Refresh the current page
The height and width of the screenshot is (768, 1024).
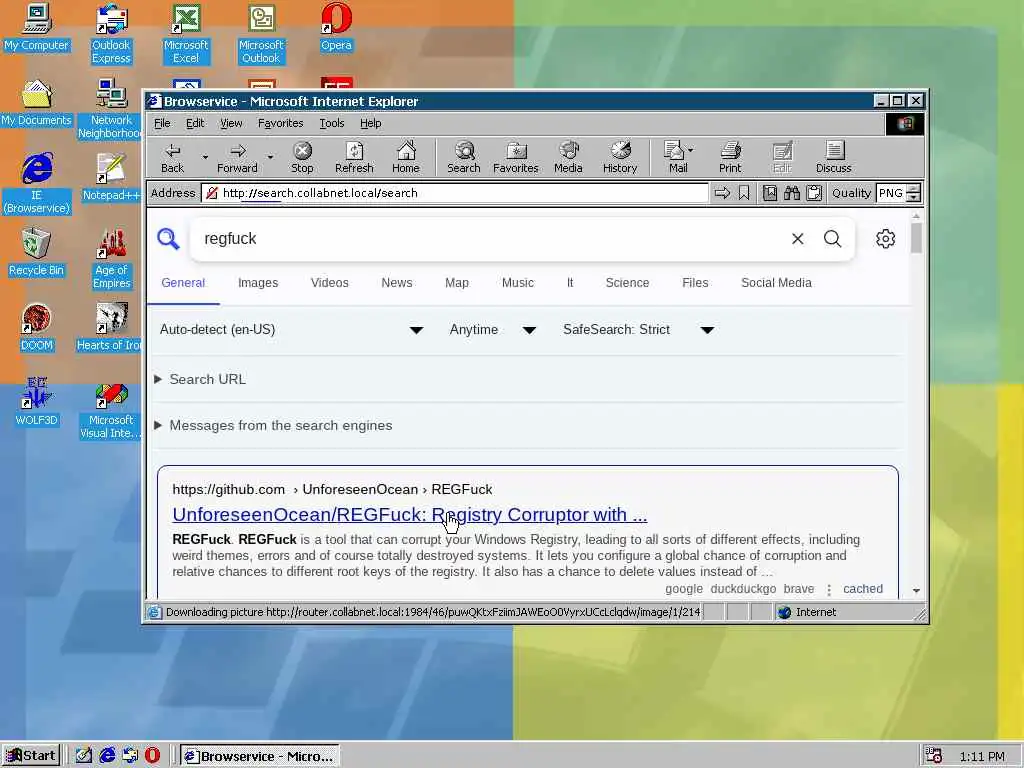tap(354, 158)
